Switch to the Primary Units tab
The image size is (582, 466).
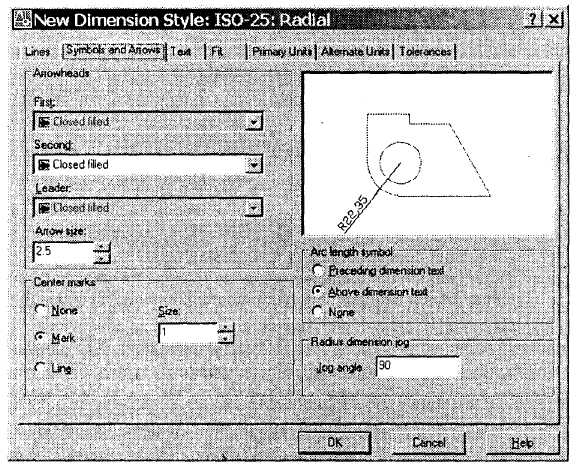coord(282,52)
